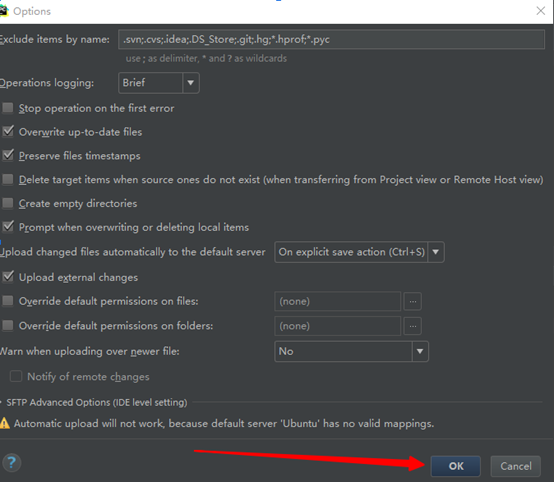The width and height of the screenshot is (554, 482).
Task: Toggle Preserve files timestamps checkbox
Action: coord(8,155)
